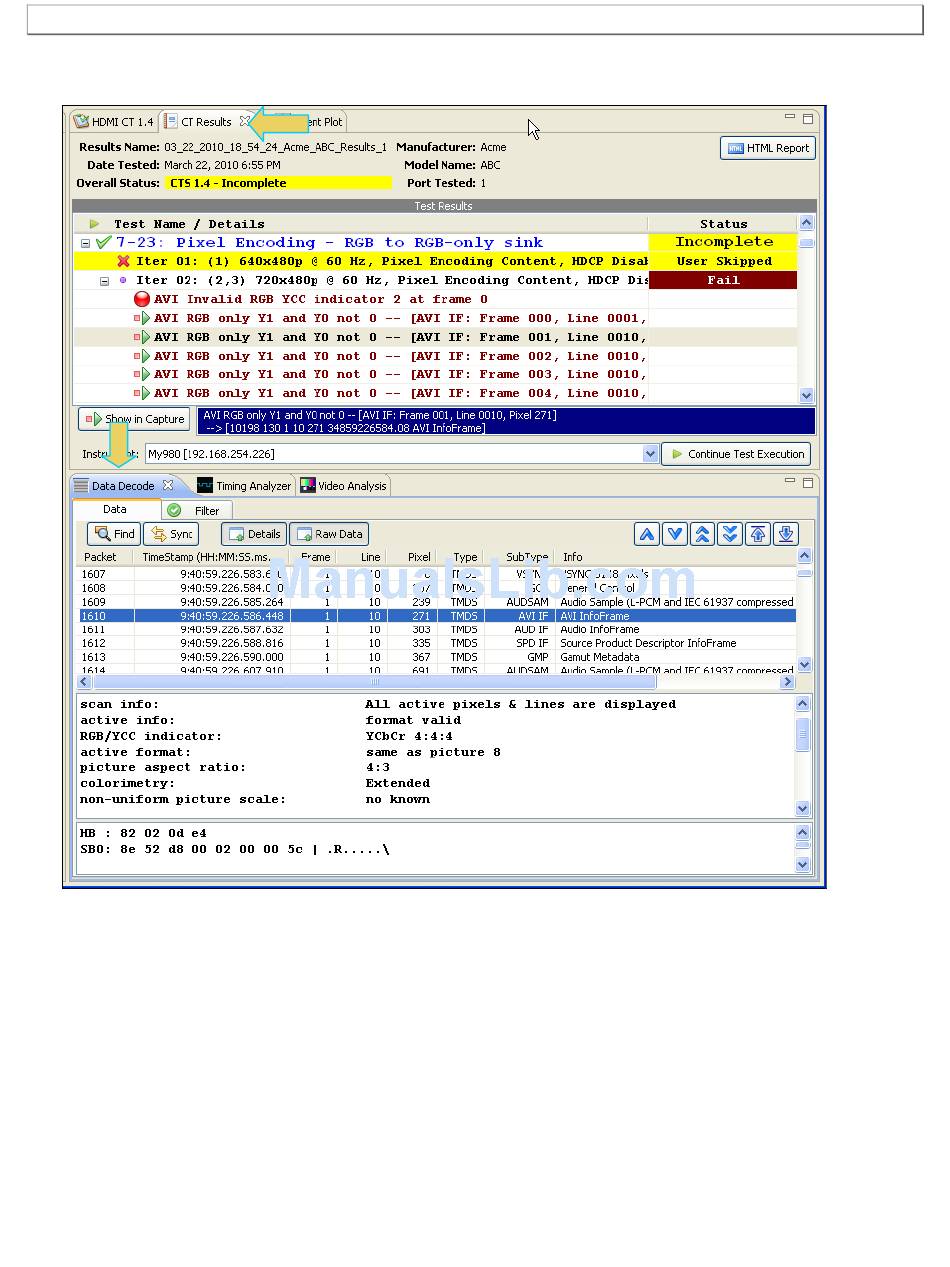Open the Find button in Data Decode
Viewport: 950px width, 1267px height.
coord(113,534)
